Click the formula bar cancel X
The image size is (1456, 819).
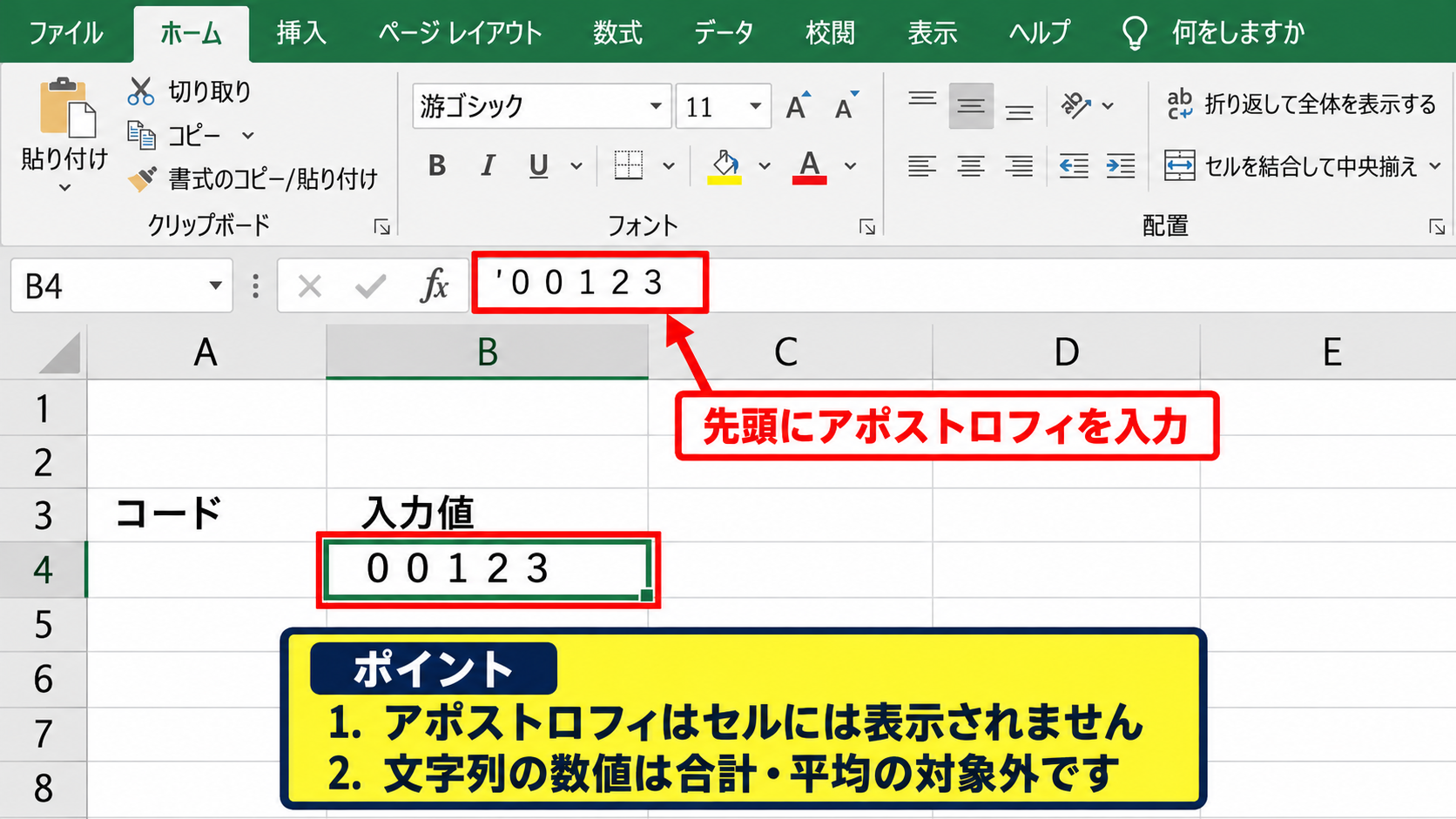(309, 285)
